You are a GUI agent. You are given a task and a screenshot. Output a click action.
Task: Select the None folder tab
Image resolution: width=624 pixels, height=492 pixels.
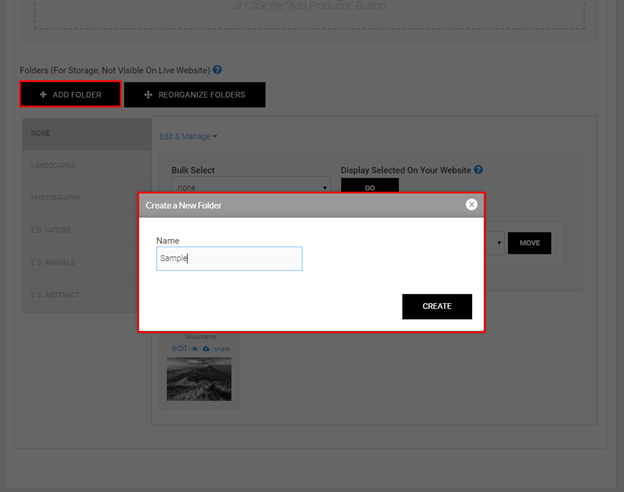tap(86, 133)
